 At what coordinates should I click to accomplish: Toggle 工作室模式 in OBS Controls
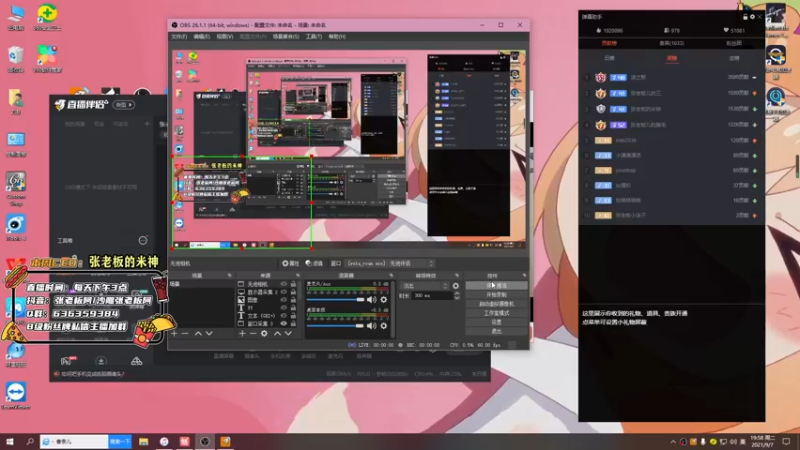(496, 313)
